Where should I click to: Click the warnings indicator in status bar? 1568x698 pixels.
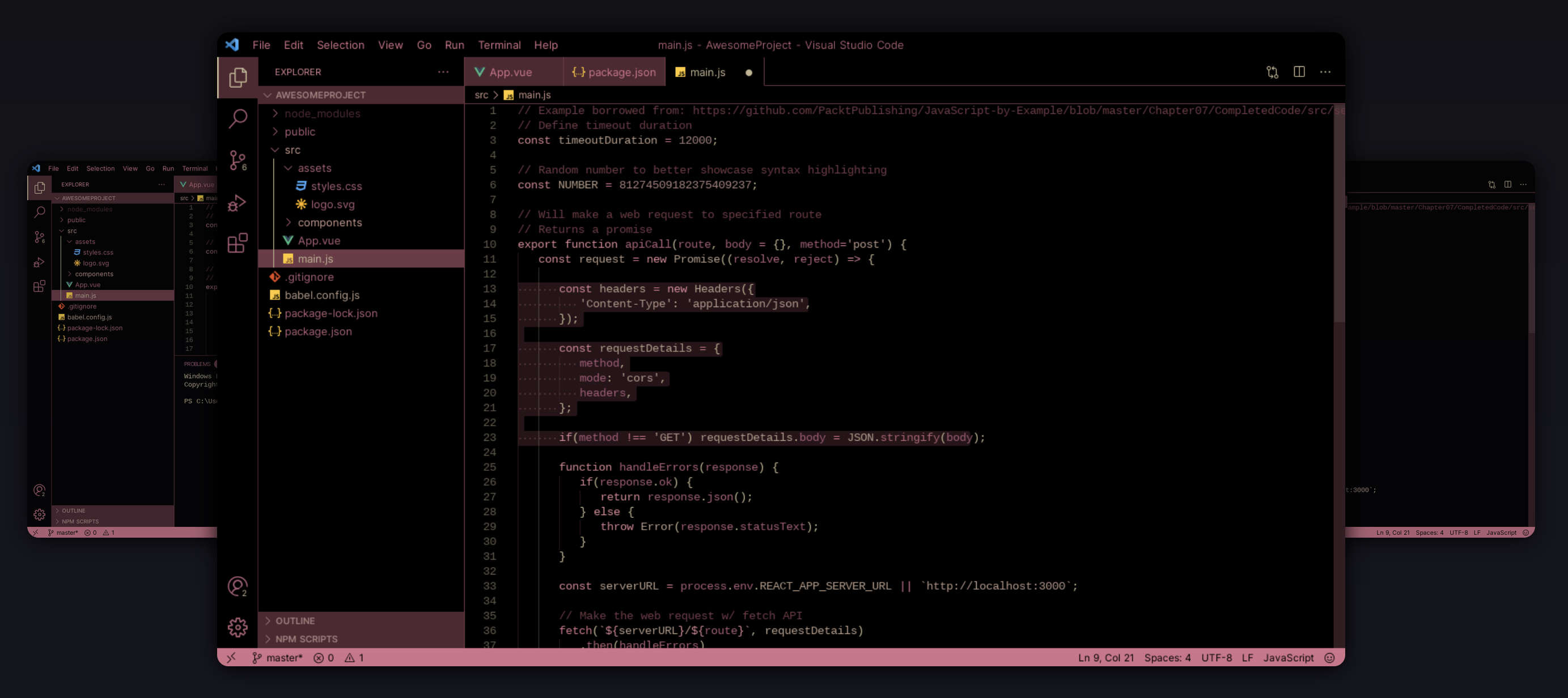pos(354,658)
